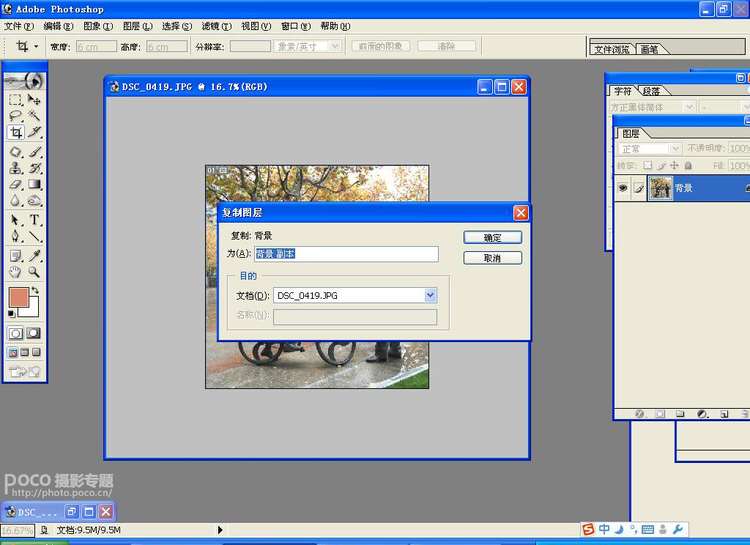This screenshot has width=750, height=545.
Task: Select the Blur tool
Action: 15,200
